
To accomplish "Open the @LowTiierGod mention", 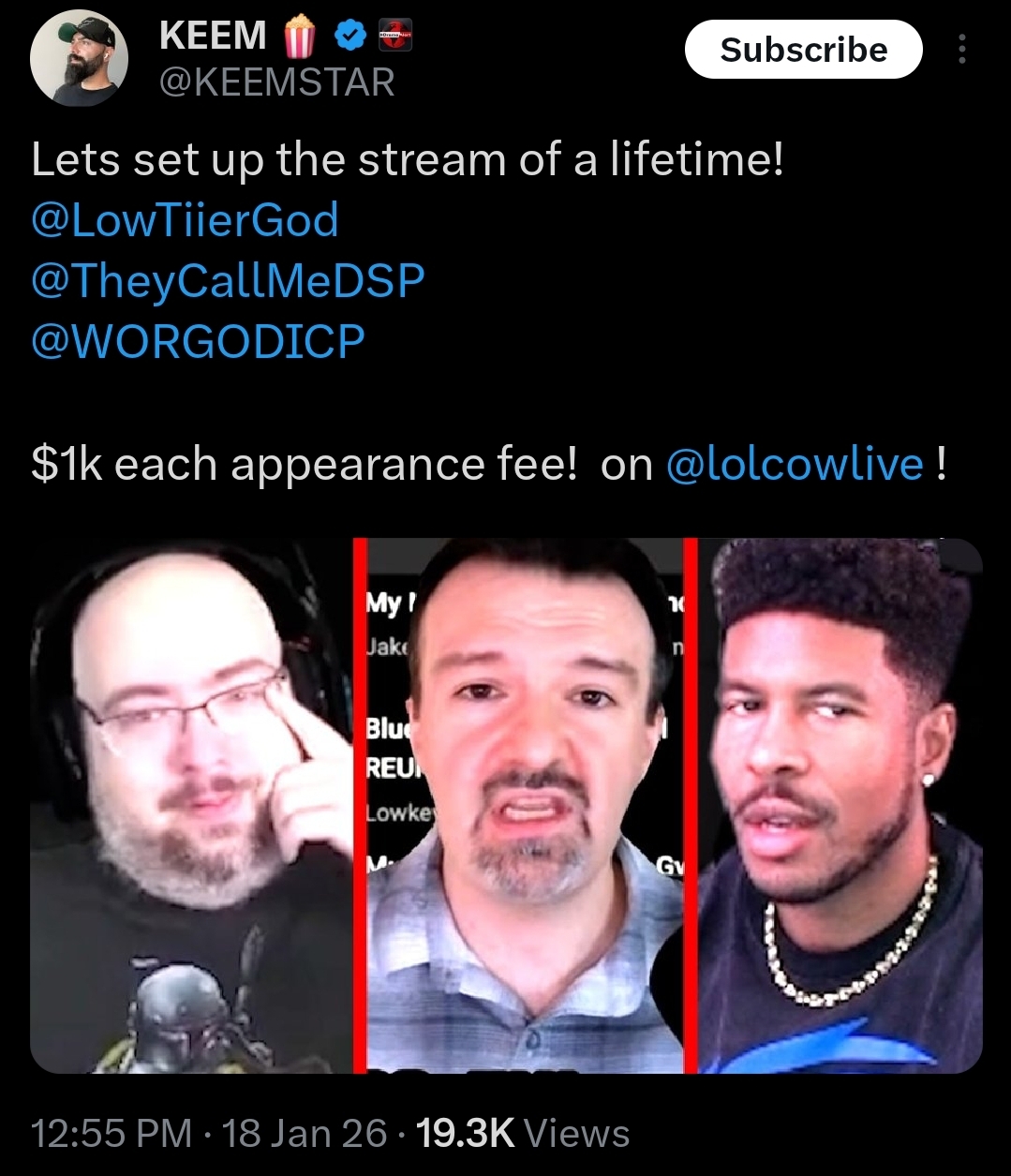I will coord(185,220).
